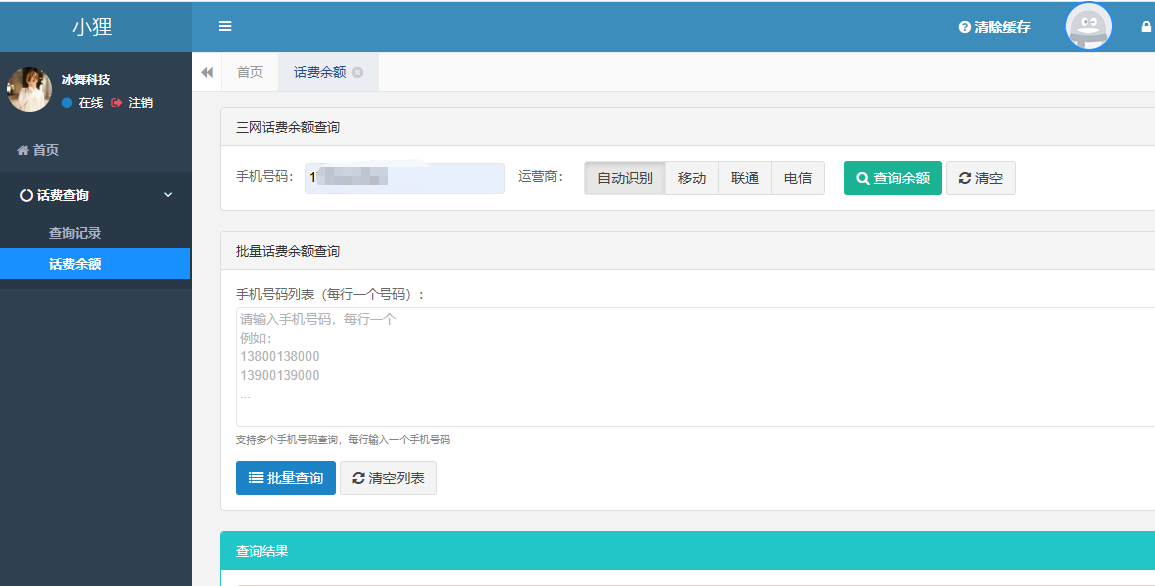Select 自动识别 carrier option
Image resolution: width=1155 pixels, height=586 pixels.
[x=624, y=178]
